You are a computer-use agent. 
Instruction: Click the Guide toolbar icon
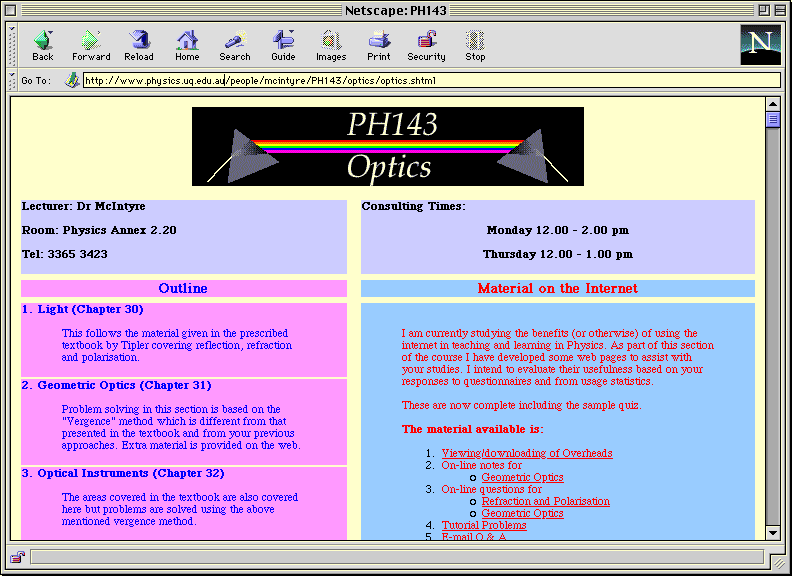pyautogui.click(x=283, y=44)
